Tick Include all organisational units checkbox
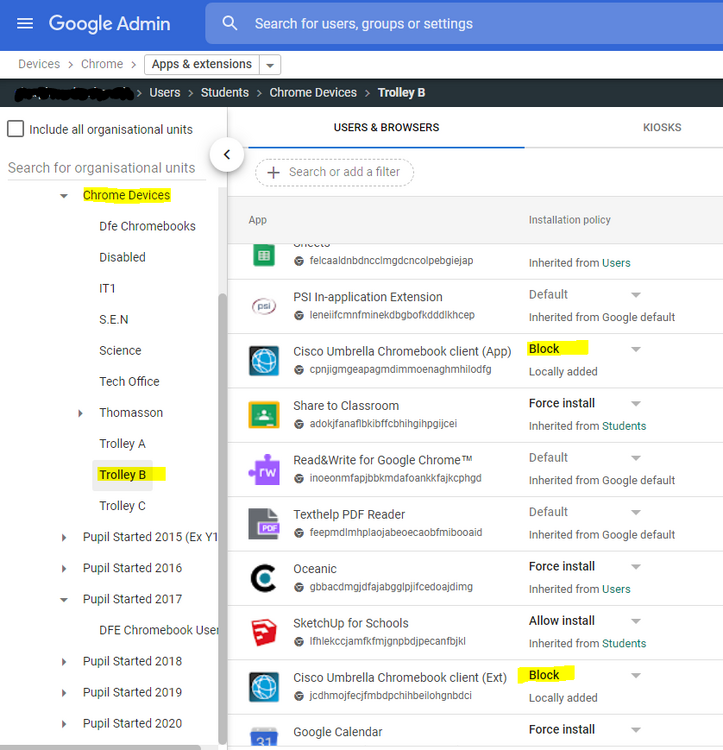The width and height of the screenshot is (723, 750). [15, 129]
